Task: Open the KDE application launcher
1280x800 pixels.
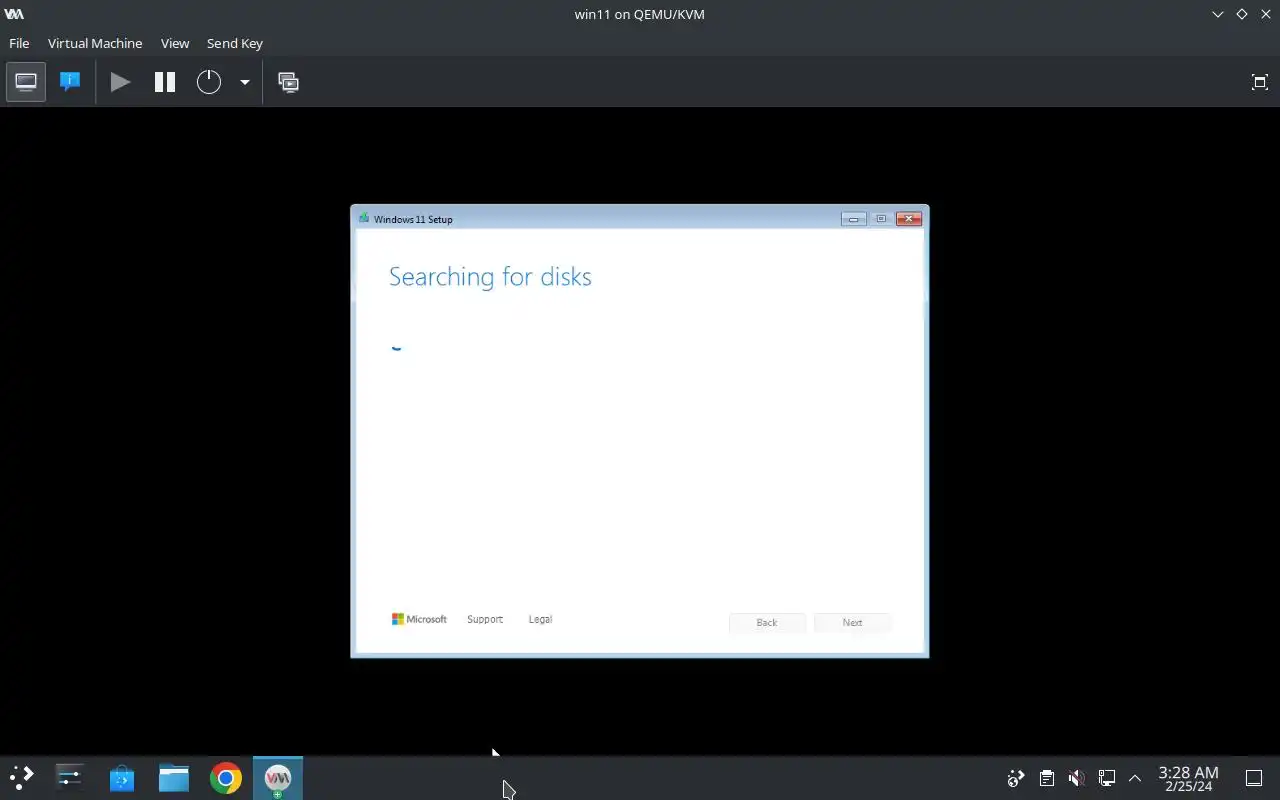Action: click(22, 778)
